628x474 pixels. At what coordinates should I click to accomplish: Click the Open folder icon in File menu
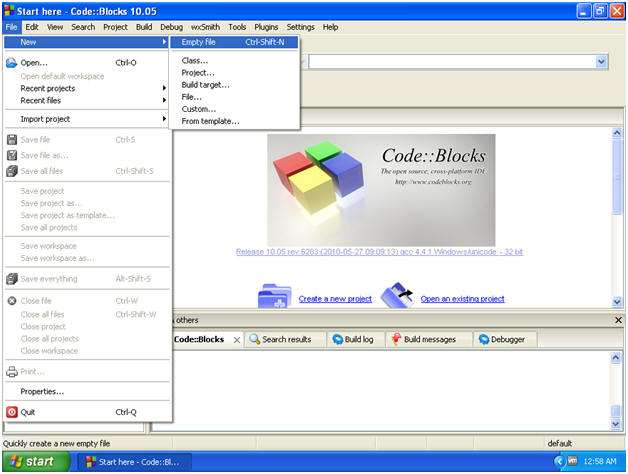(x=12, y=63)
